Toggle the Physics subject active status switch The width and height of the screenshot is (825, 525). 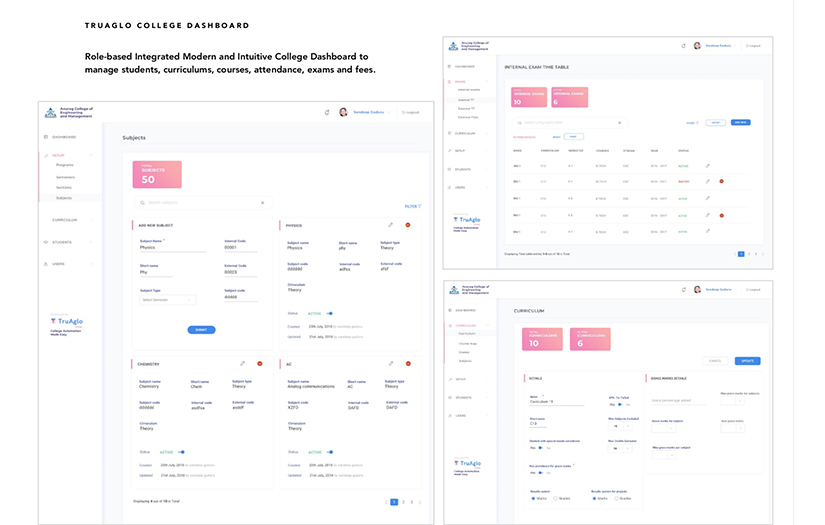click(329, 314)
